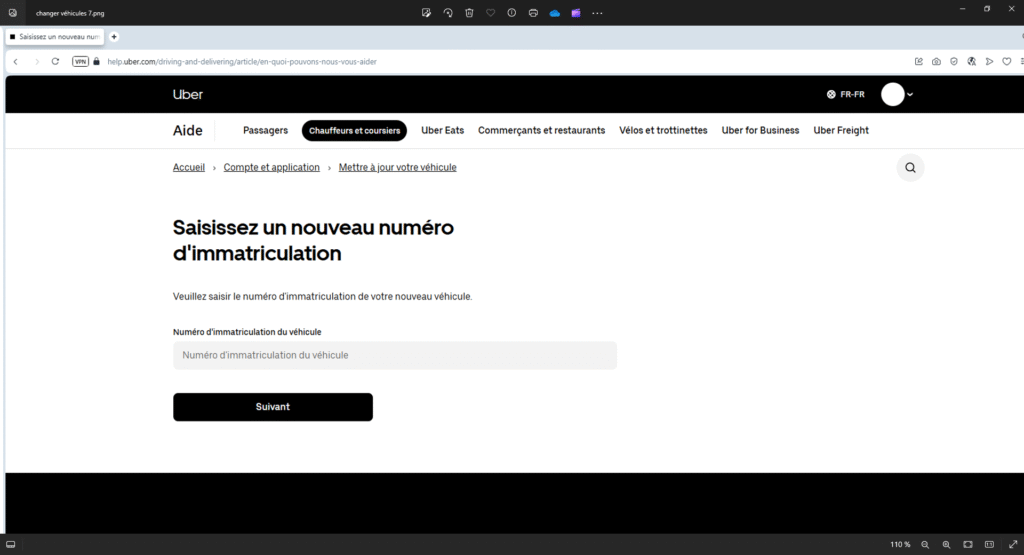This screenshot has height=555, width=1024.
Task: Open the Clipchamp video editor icon
Action: (x=576, y=12)
